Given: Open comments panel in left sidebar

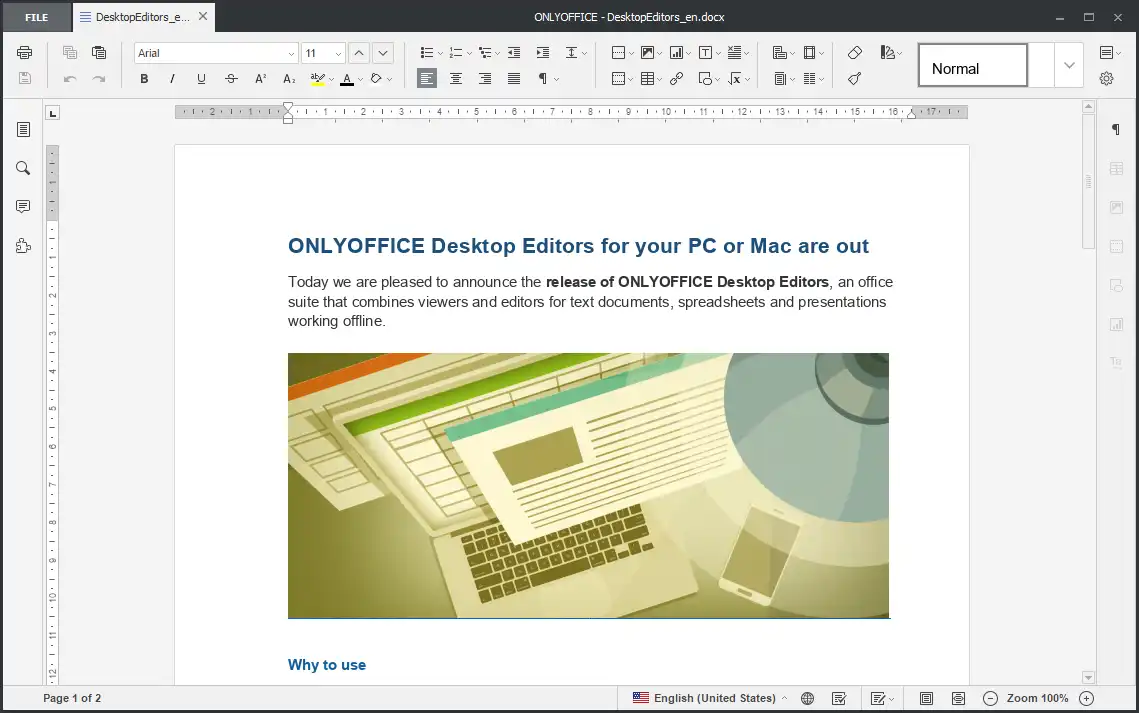Looking at the screenshot, I should pyautogui.click(x=23, y=207).
